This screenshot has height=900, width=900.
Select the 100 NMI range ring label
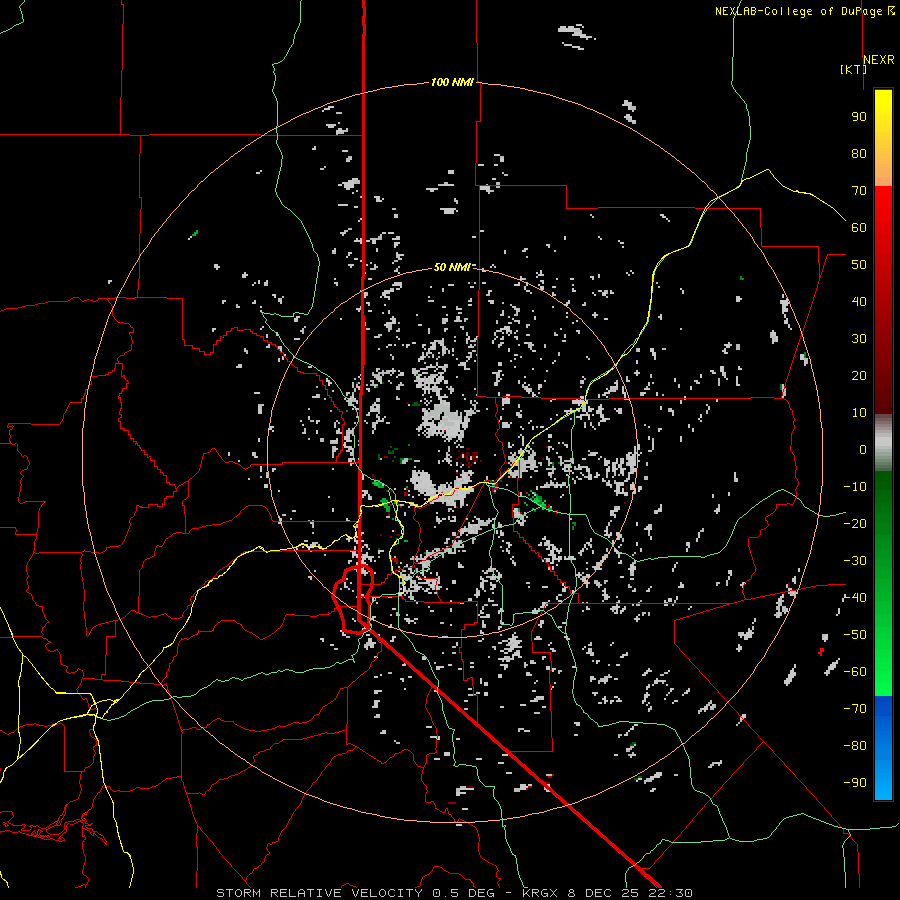coord(452,82)
